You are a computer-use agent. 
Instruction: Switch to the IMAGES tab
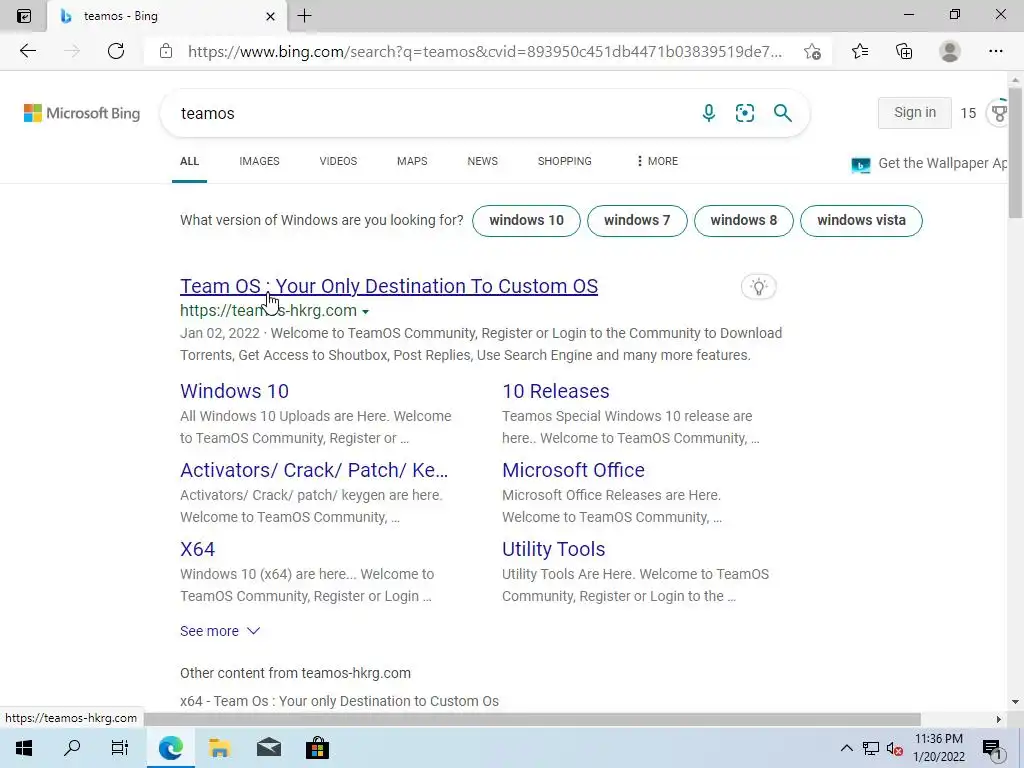[259, 161]
